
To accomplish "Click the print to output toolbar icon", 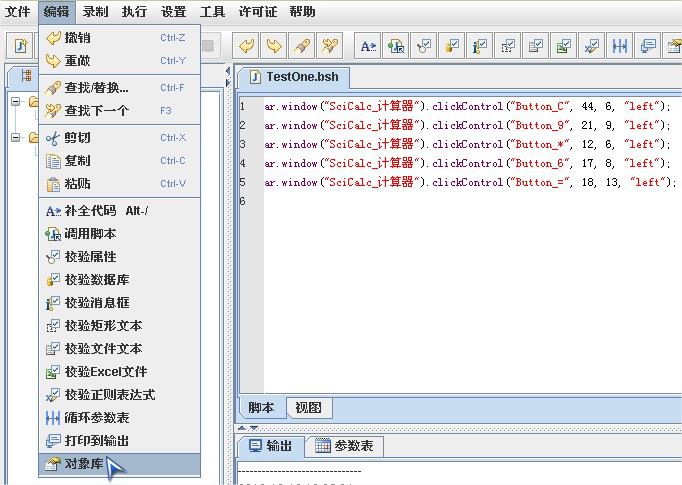I will (x=648, y=46).
